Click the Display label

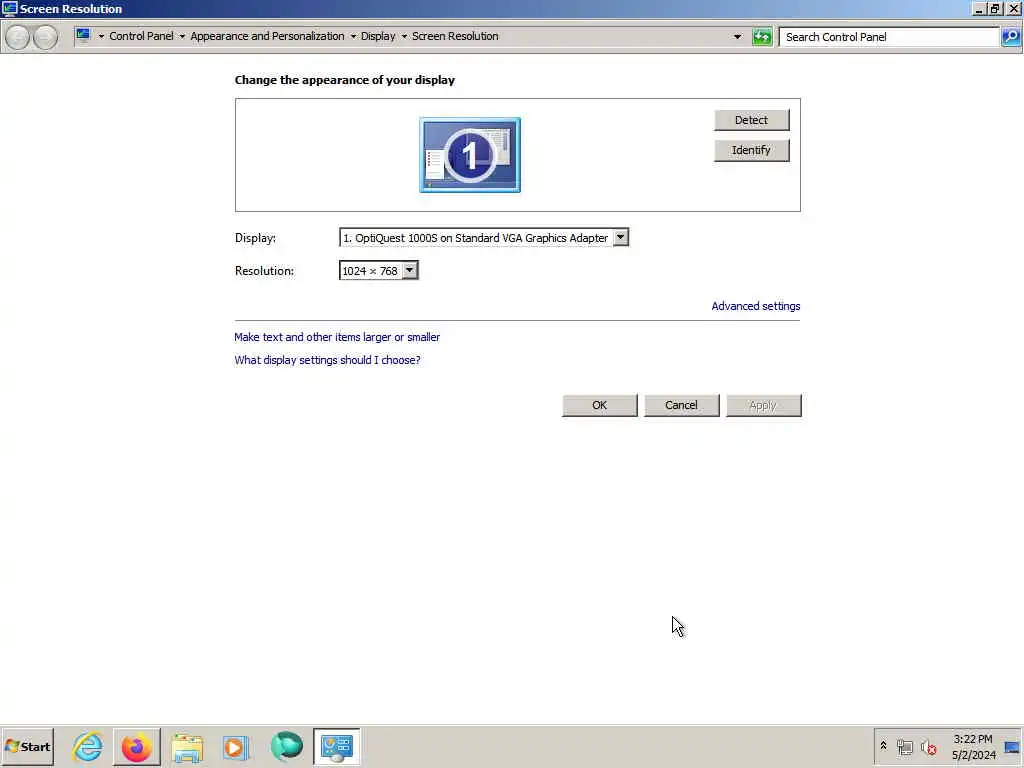255,238
